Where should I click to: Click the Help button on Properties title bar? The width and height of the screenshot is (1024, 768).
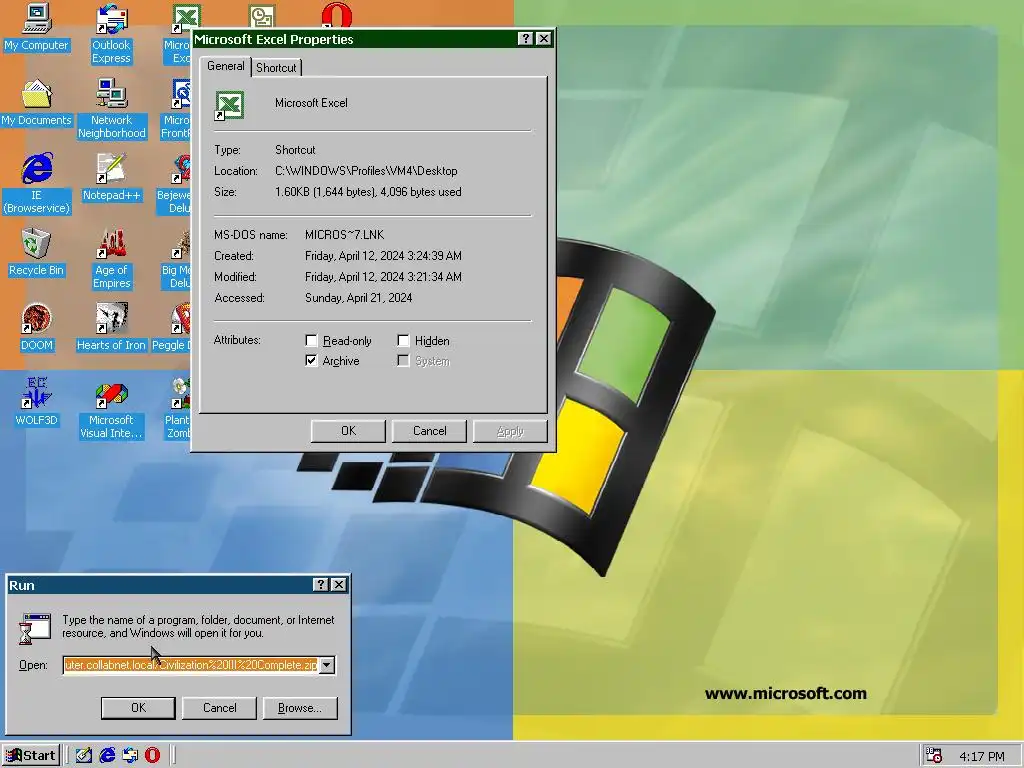tap(525, 39)
